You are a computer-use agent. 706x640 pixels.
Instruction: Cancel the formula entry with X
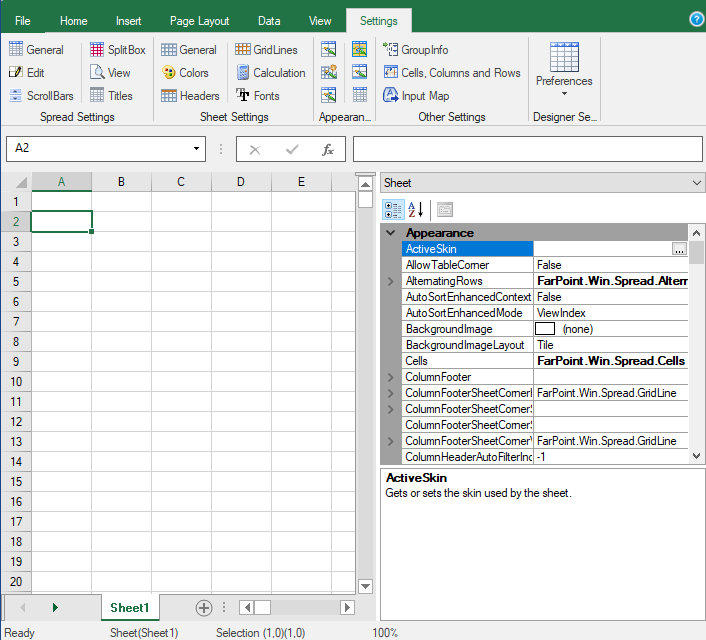[x=255, y=150]
